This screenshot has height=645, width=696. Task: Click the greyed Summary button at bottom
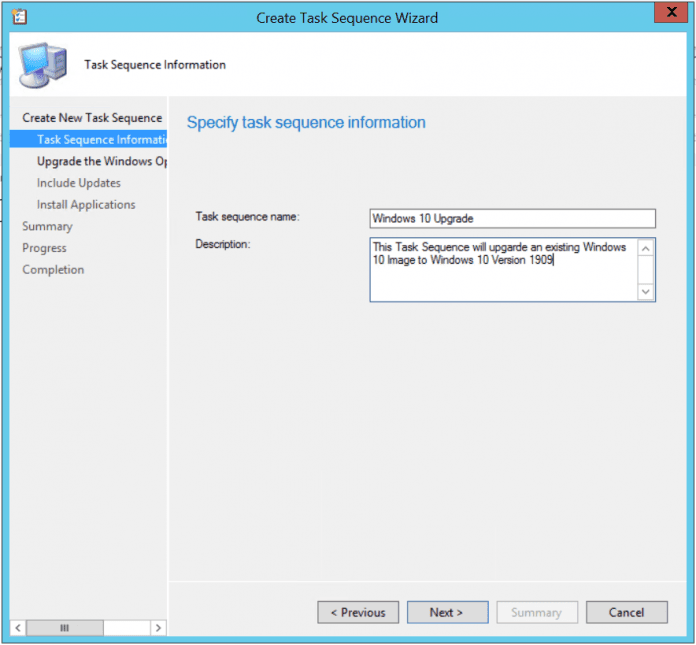click(x=537, y=612)
